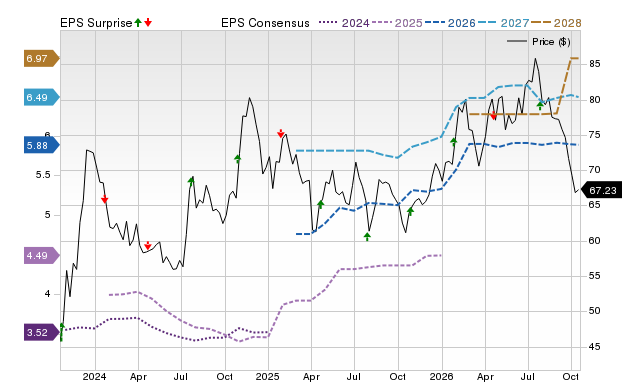
Task: Select the red miss arrow just after Apr 2024
Action: (x=148, y=245)
